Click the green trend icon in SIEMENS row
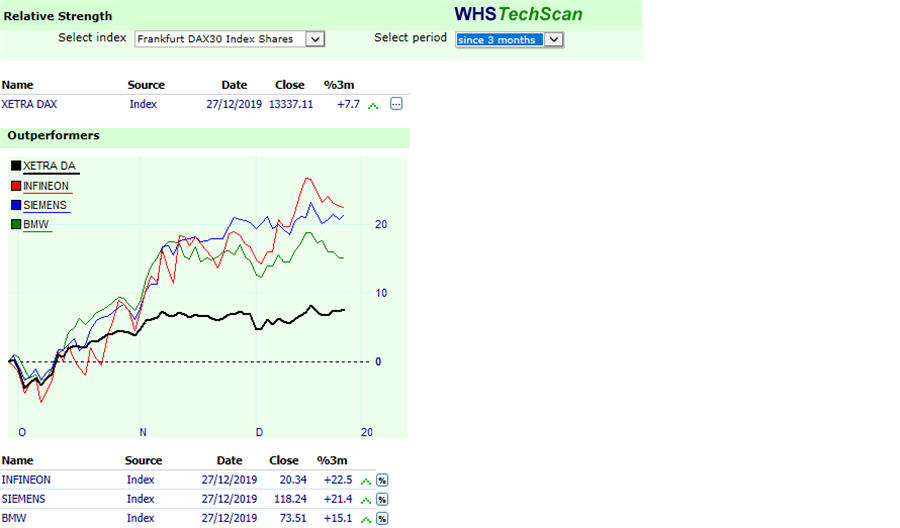Image resolution: width=900 pixels, height=528 pixels. click(366, 500)
